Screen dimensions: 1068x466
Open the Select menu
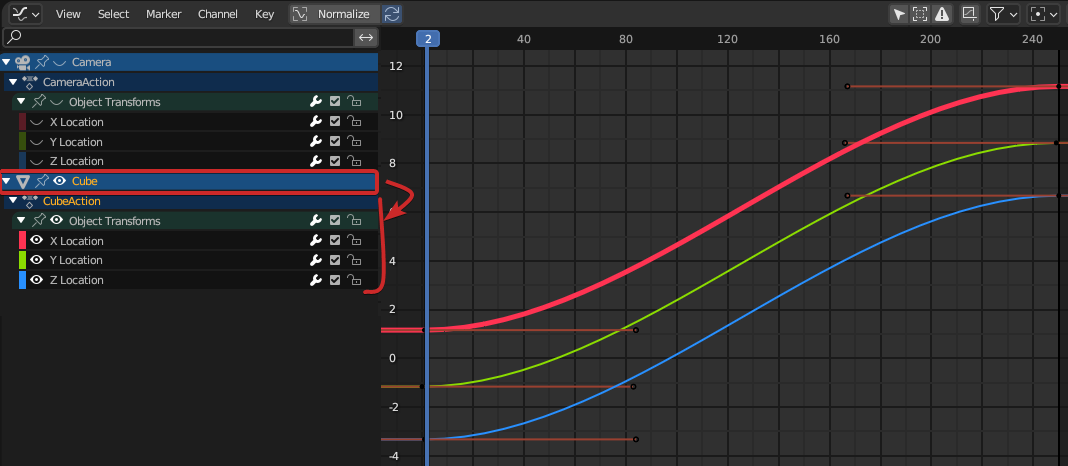[x=113, y=14]
